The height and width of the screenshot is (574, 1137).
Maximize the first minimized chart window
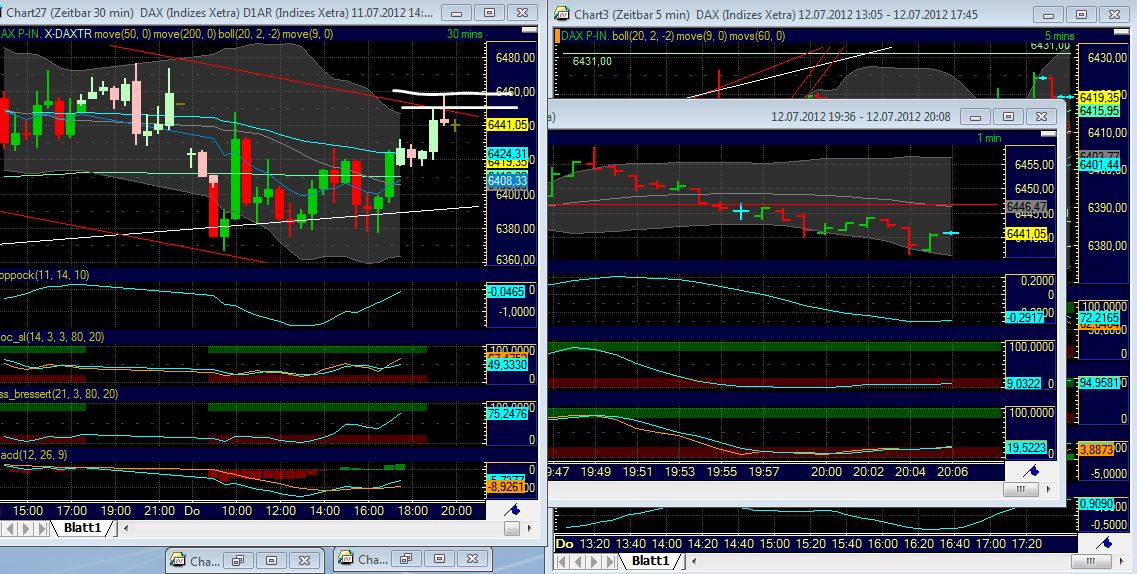point(271,560)
